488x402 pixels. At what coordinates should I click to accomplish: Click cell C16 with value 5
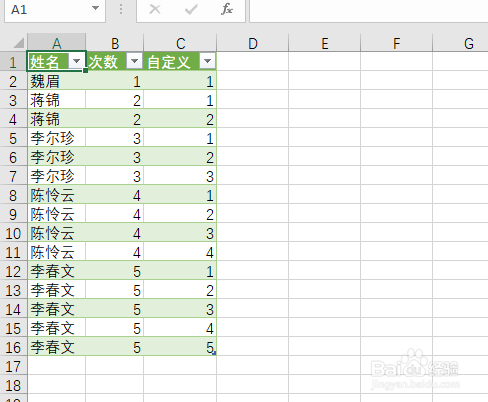(x=180, y=347)
